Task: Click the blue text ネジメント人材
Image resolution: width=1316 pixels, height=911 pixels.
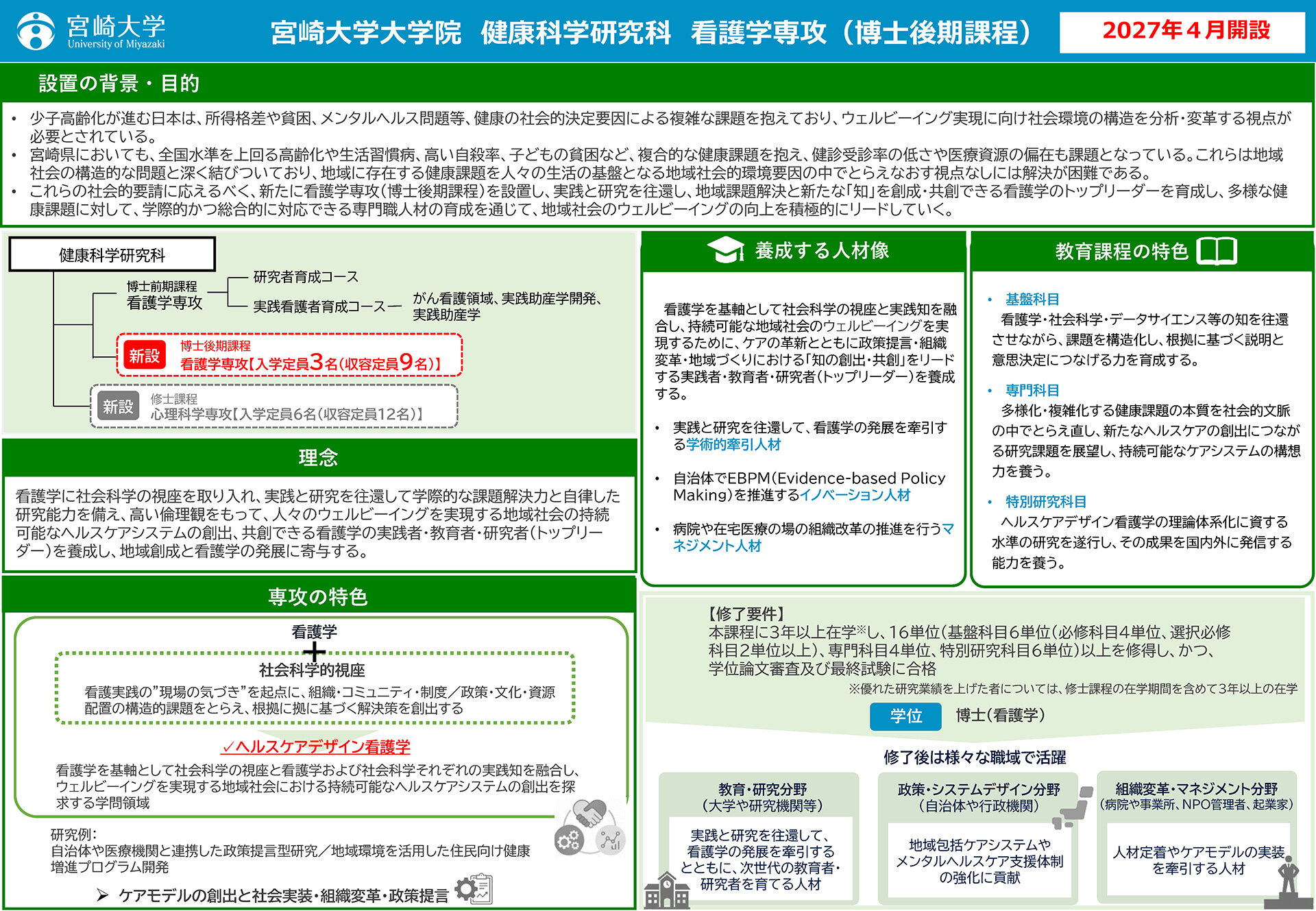Action: (717, 546)
